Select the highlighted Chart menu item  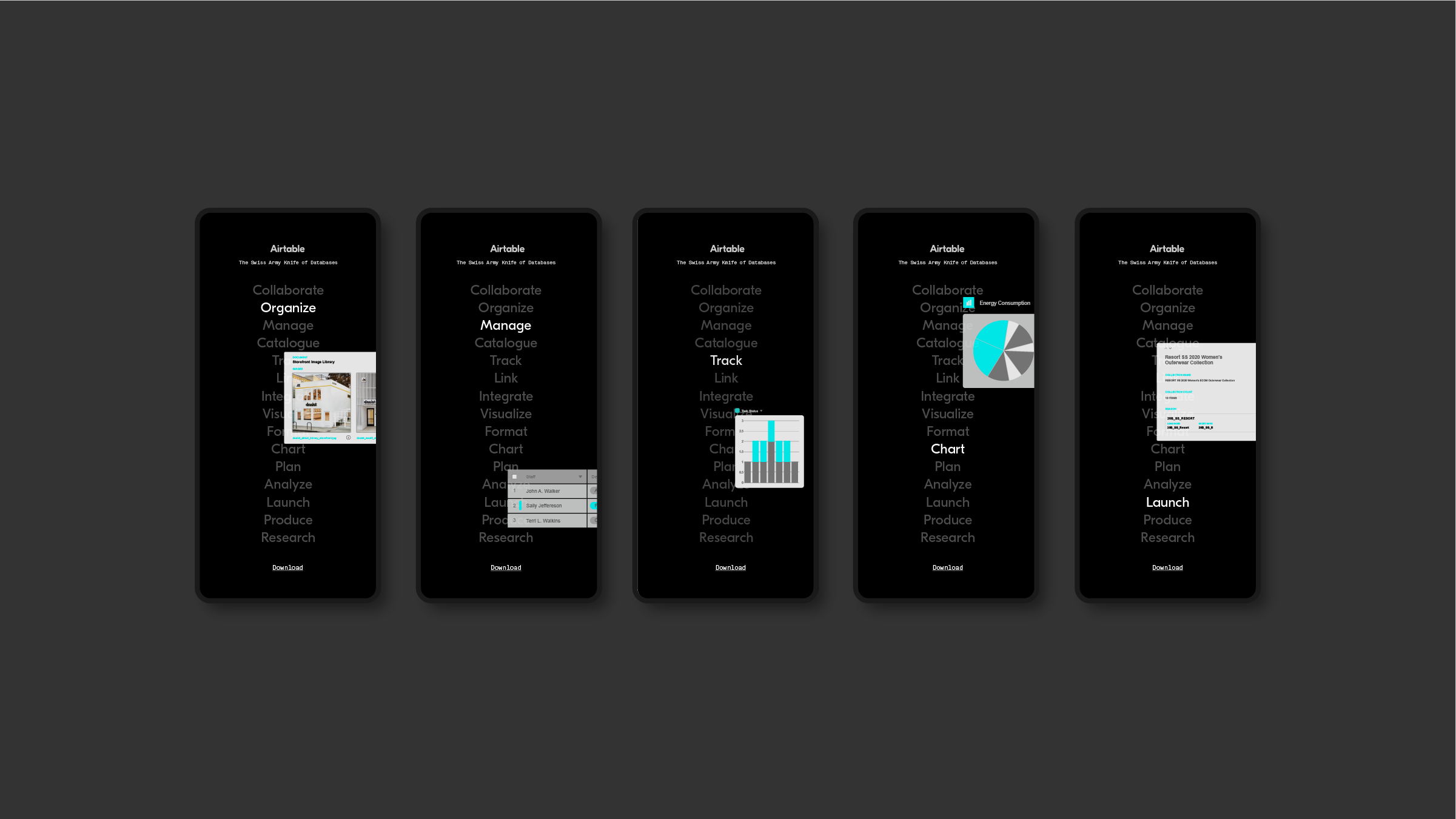947,449
